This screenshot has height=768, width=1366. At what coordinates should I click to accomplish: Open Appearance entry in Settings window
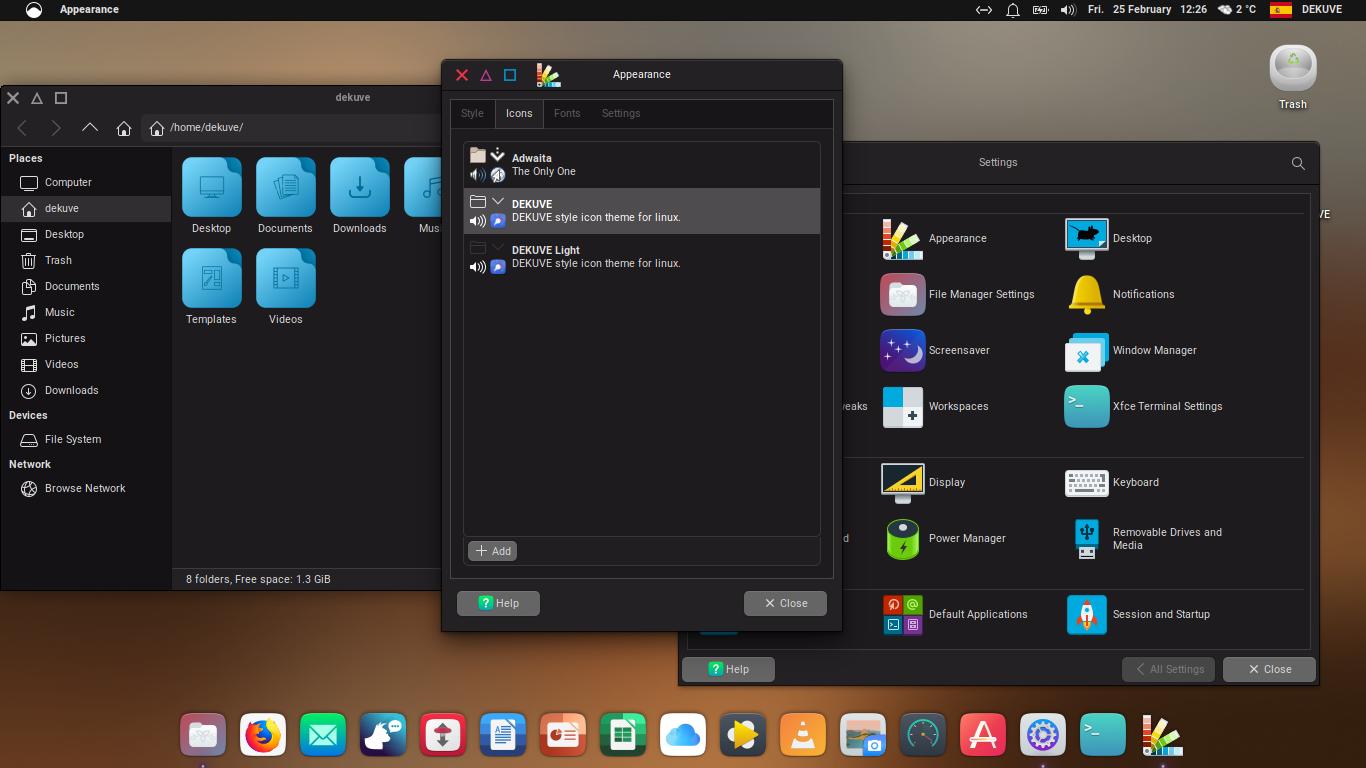934,238
